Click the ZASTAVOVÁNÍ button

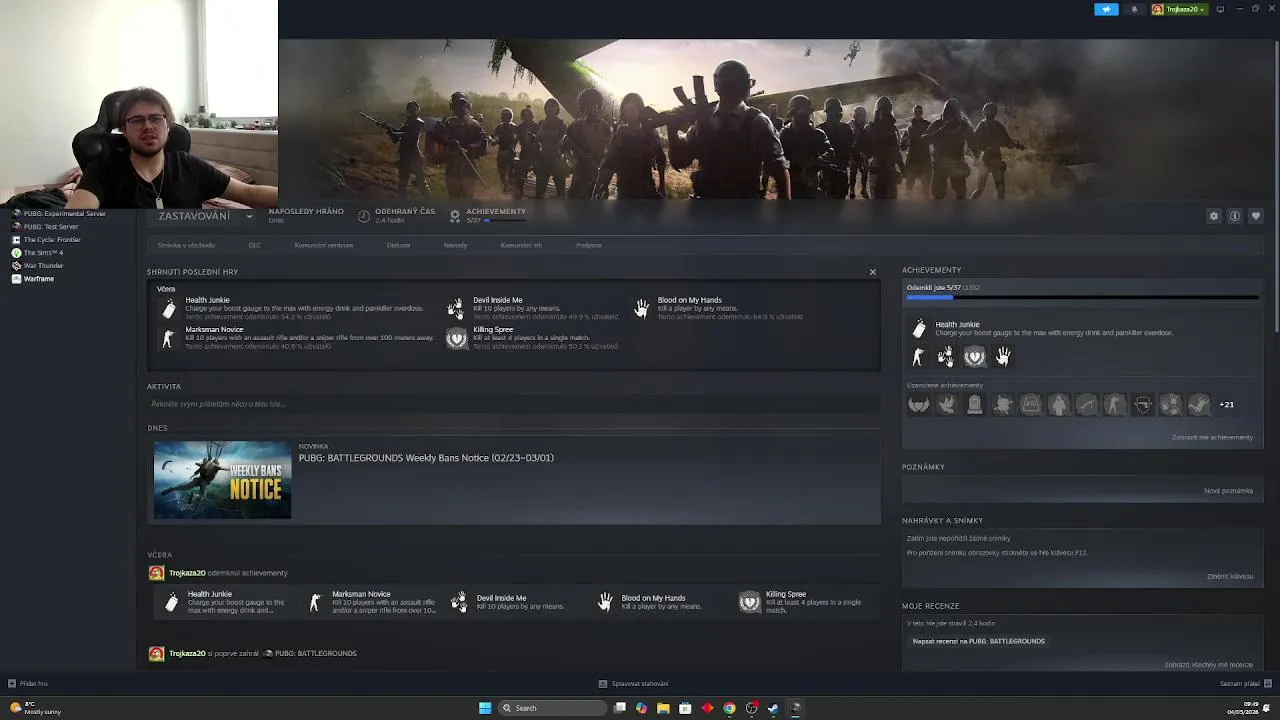click(194, 216)
